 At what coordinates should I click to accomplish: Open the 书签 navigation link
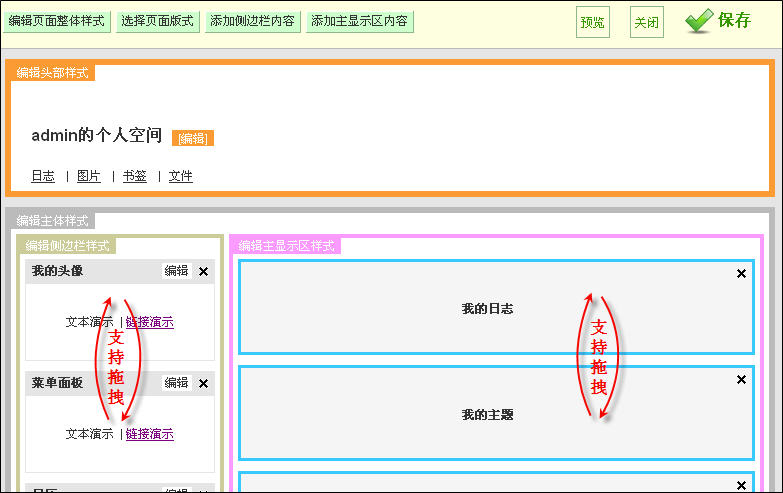135,176
